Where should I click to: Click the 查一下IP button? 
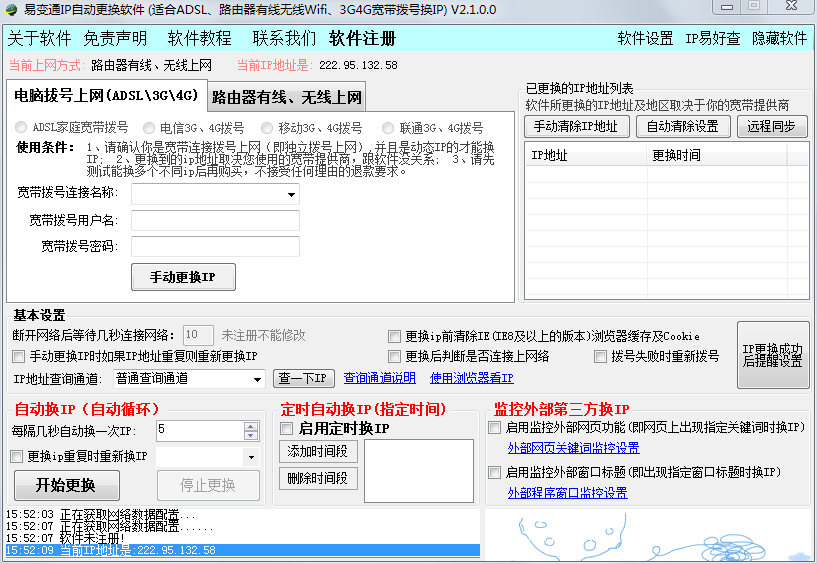pos(304,378)
